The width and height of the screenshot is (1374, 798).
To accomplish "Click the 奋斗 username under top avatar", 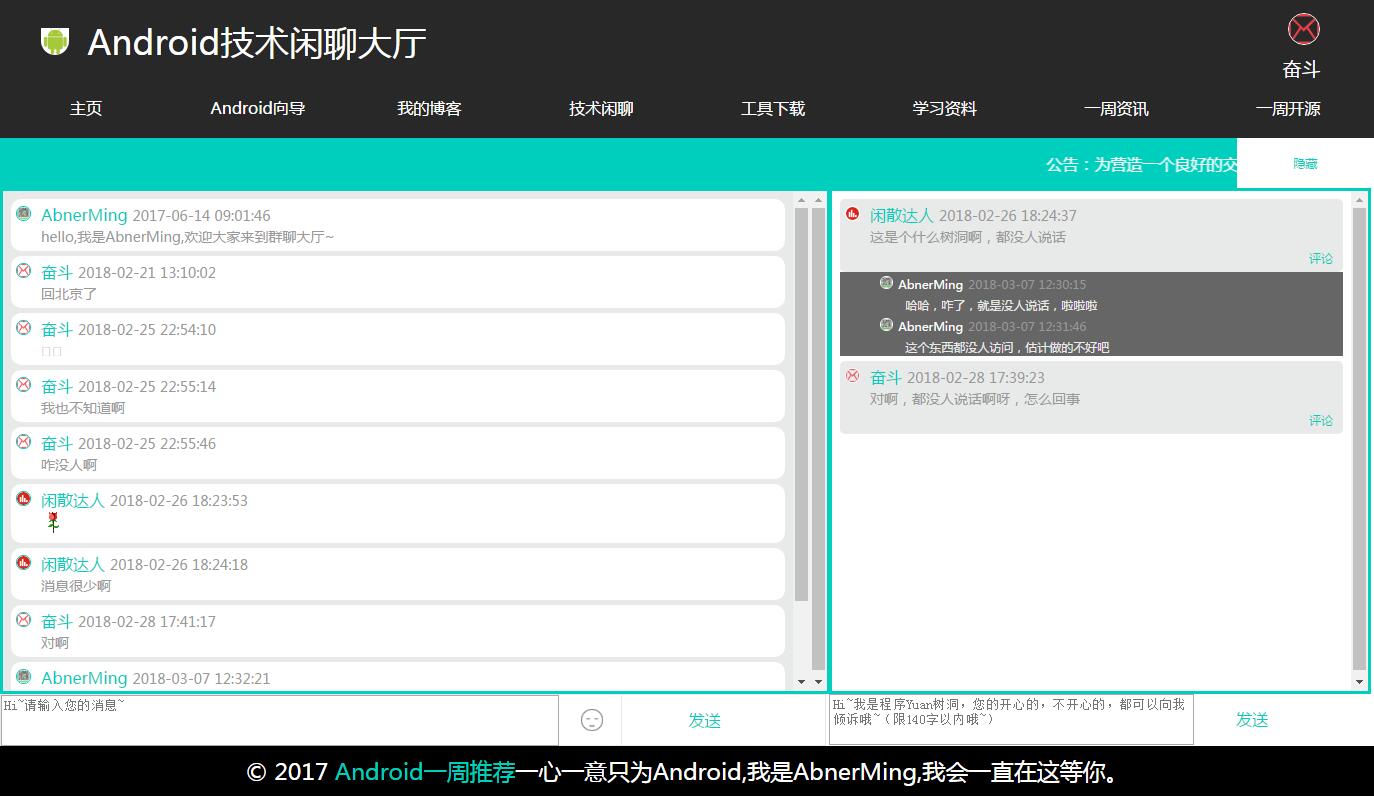I will [x=1302, y=70].
